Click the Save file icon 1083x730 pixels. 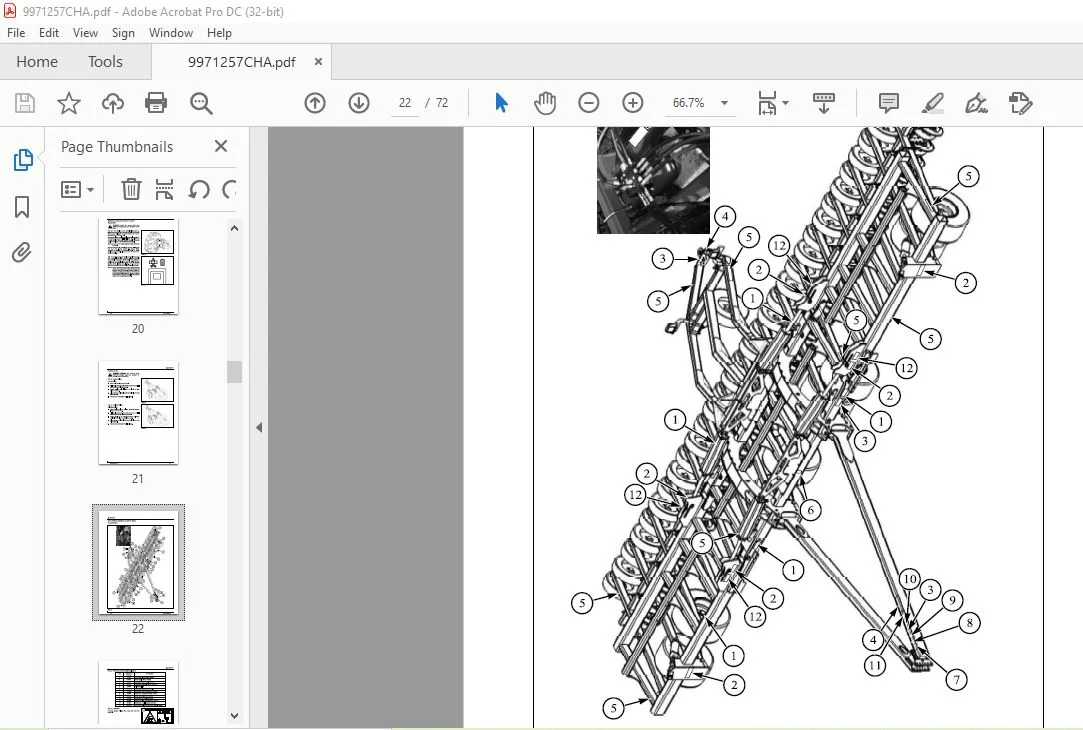(25, 103)
